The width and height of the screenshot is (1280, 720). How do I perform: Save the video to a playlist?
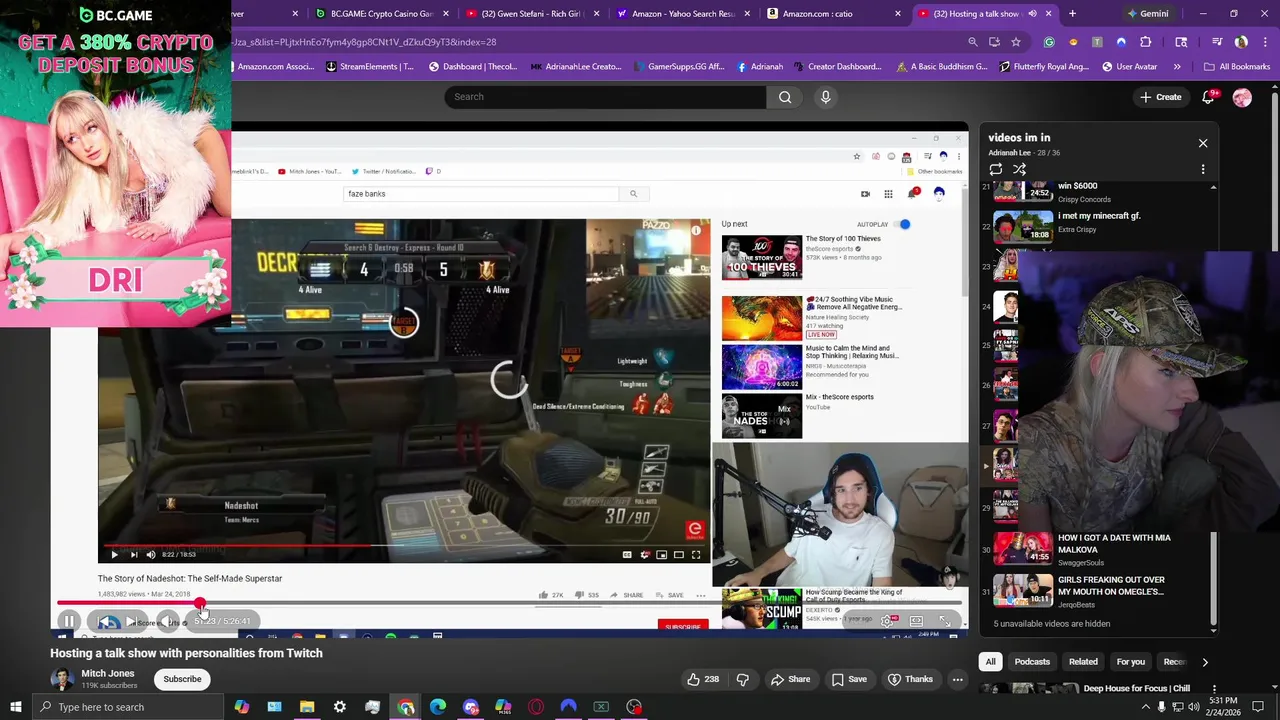point(849,679)
